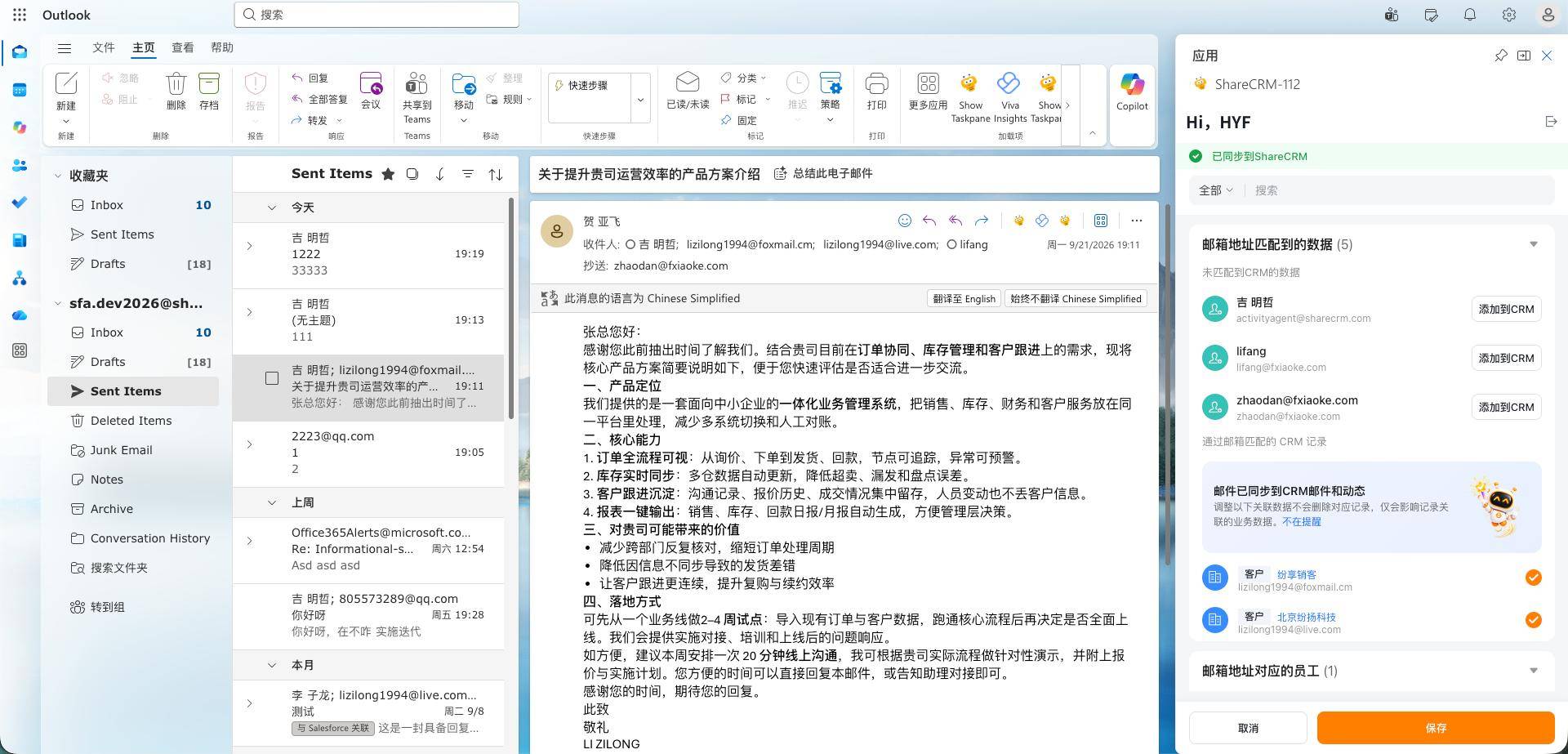This screenshot has height=754, width=1568.
Task: Open the 帮助 ribbon tab
Action: [x=222, y=47]
